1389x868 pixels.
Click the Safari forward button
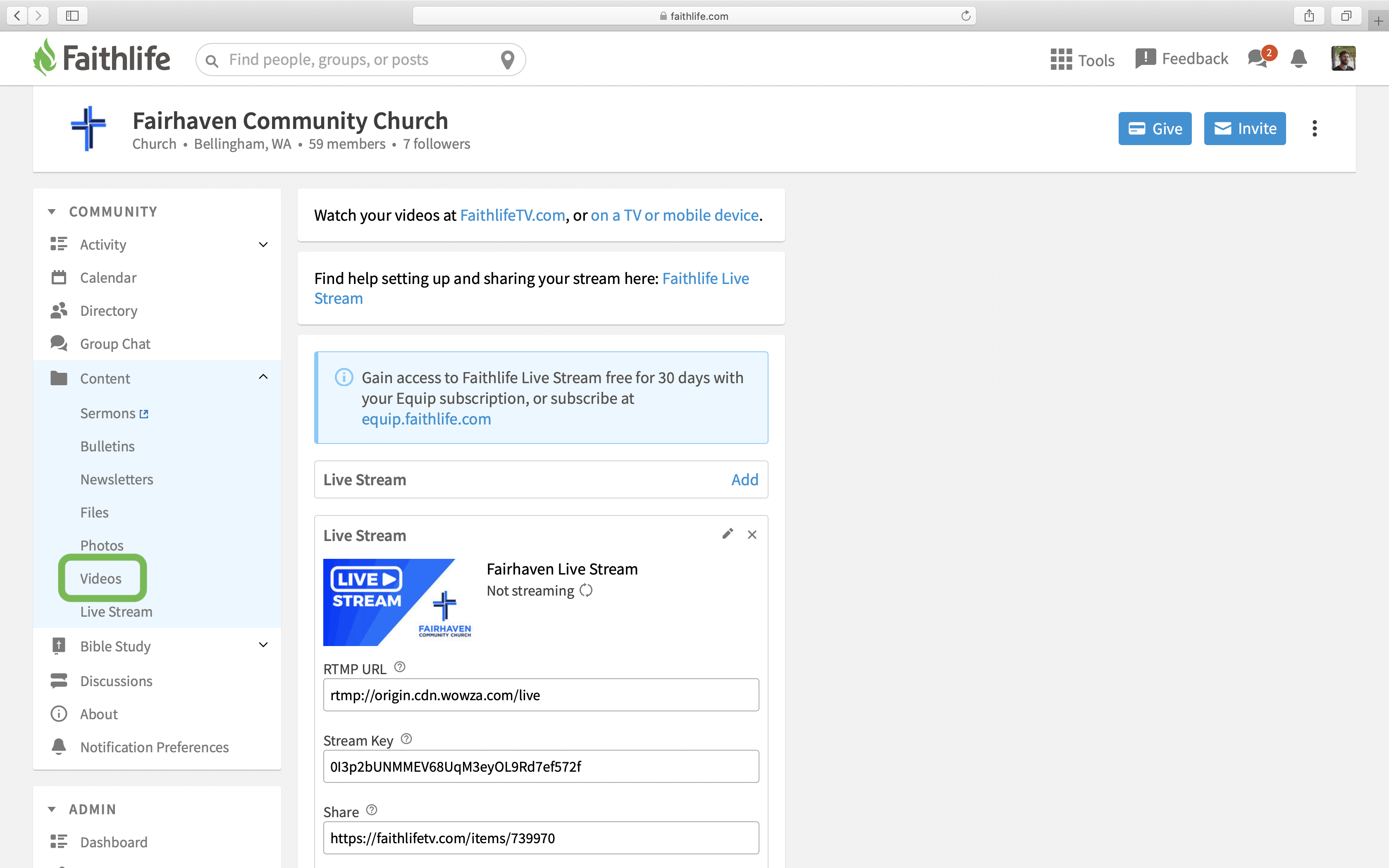tap(38, 16)
